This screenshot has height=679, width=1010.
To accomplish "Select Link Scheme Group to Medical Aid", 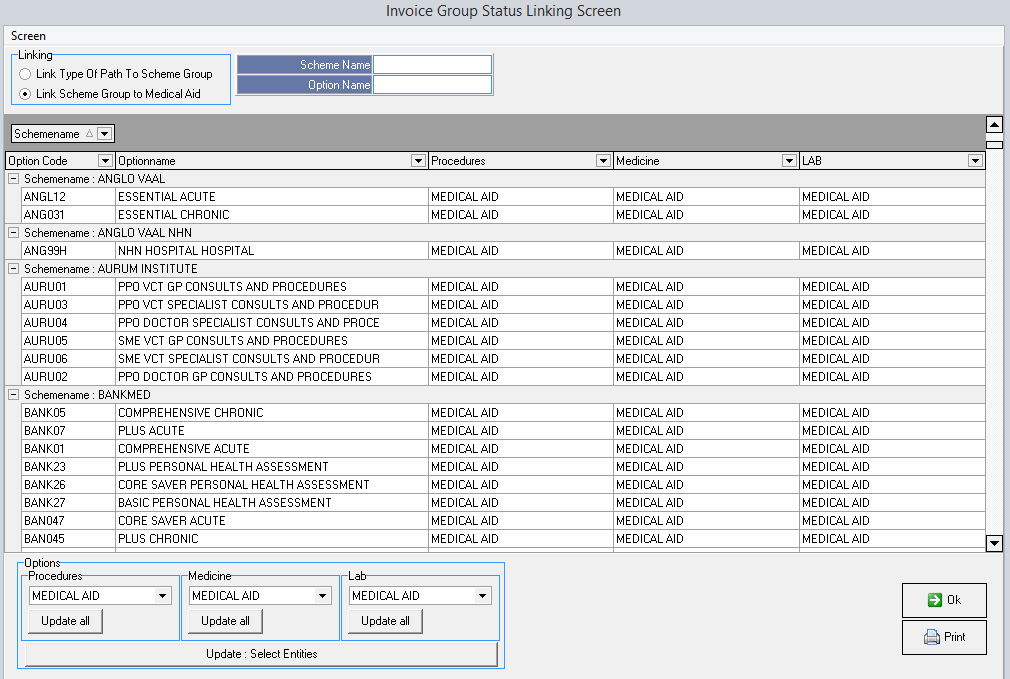I will [x=25, y=94].
